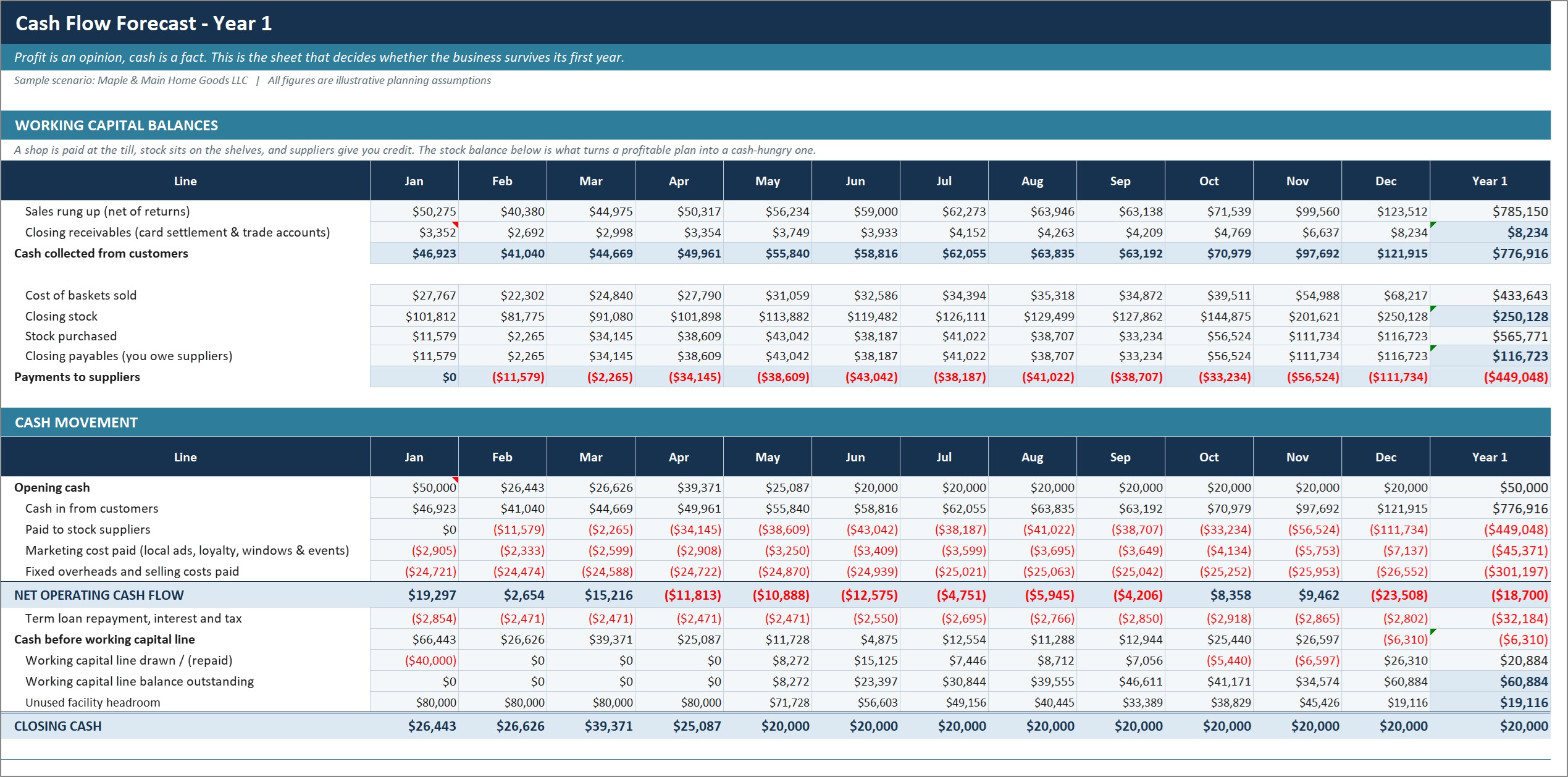The height and width of the screenshot is (777, 1568).
Task: Select Year 1 closing payables $116,723
Action: tap(1490, 356)
